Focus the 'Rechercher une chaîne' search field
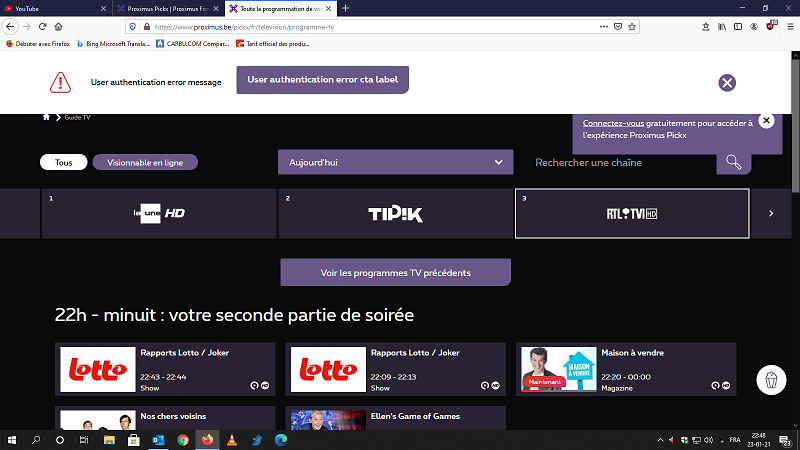This screenshot has height=450, width=800. 621,162
